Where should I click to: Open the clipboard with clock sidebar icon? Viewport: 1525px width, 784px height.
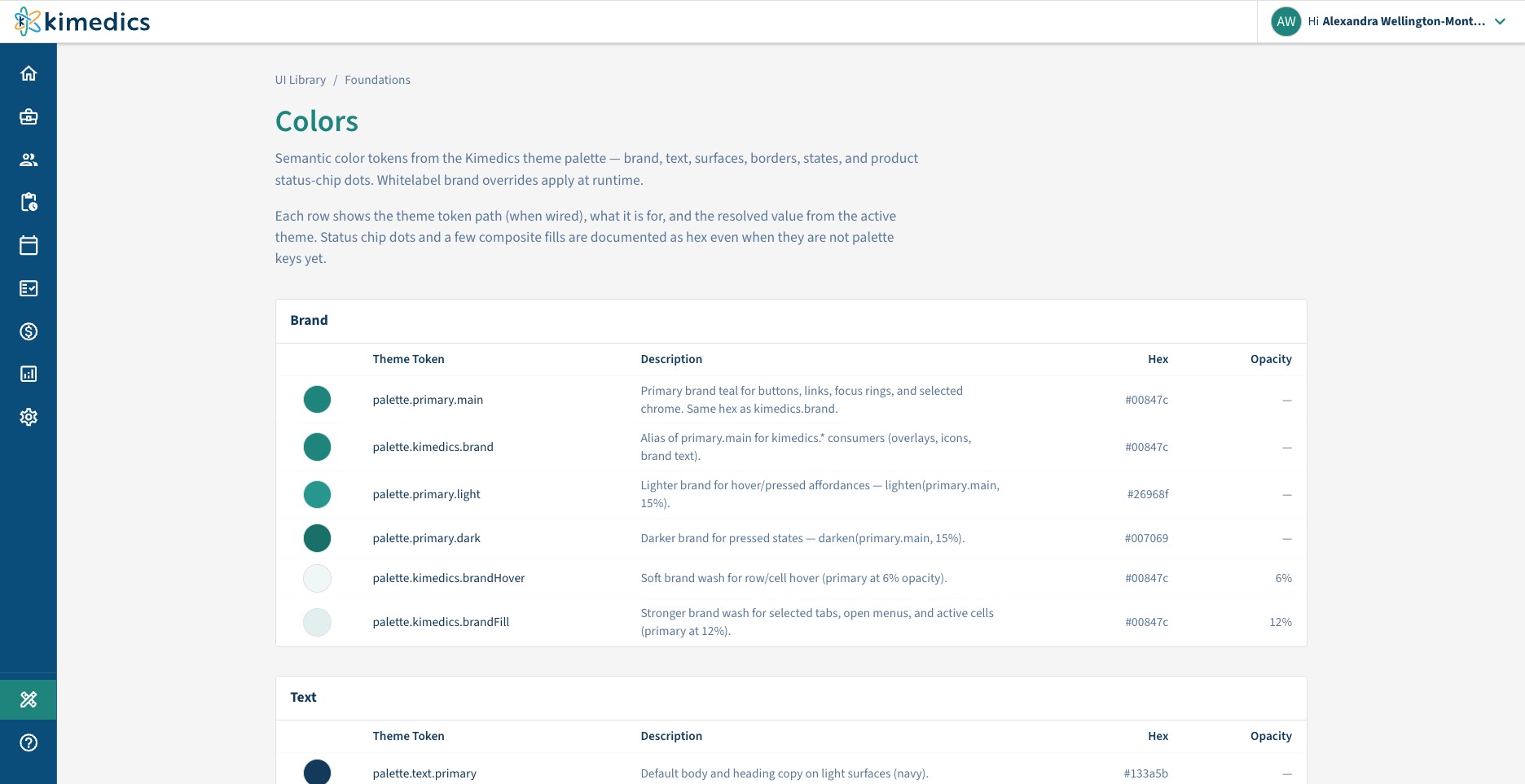coord(29,203)
